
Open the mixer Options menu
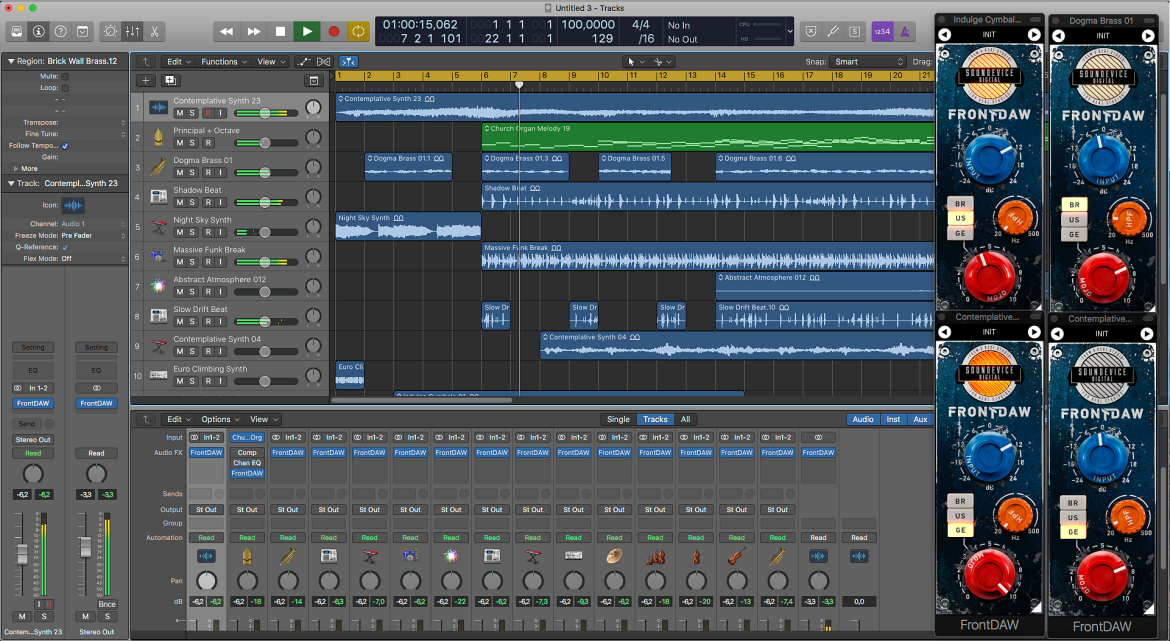(x=219, y=419)
